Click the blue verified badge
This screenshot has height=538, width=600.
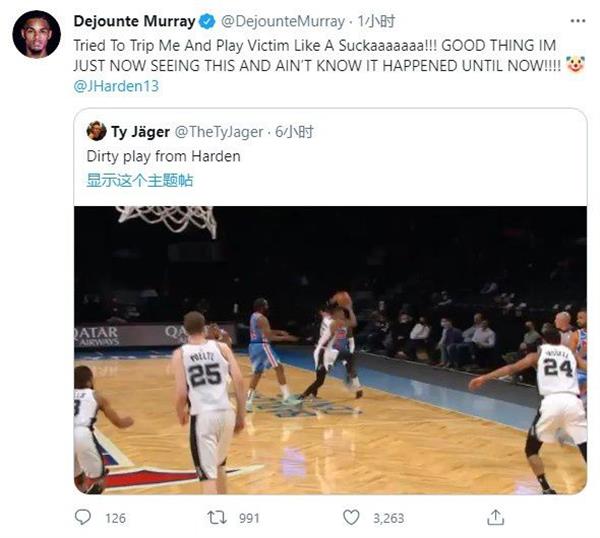[x=208, y=21]
